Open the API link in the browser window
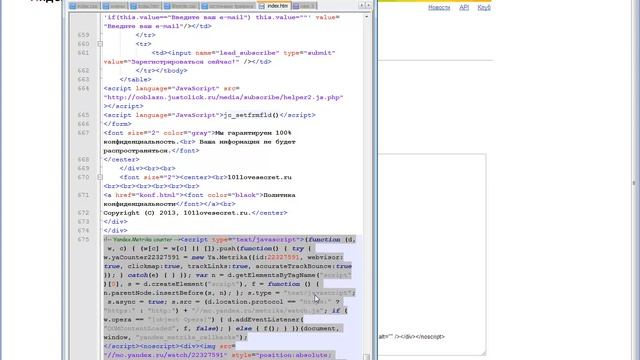 [x=464, y=8]
